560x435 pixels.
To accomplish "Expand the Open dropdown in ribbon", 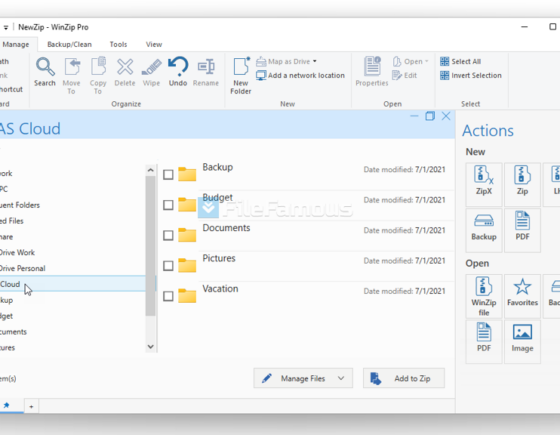I will tap(426, 61).
